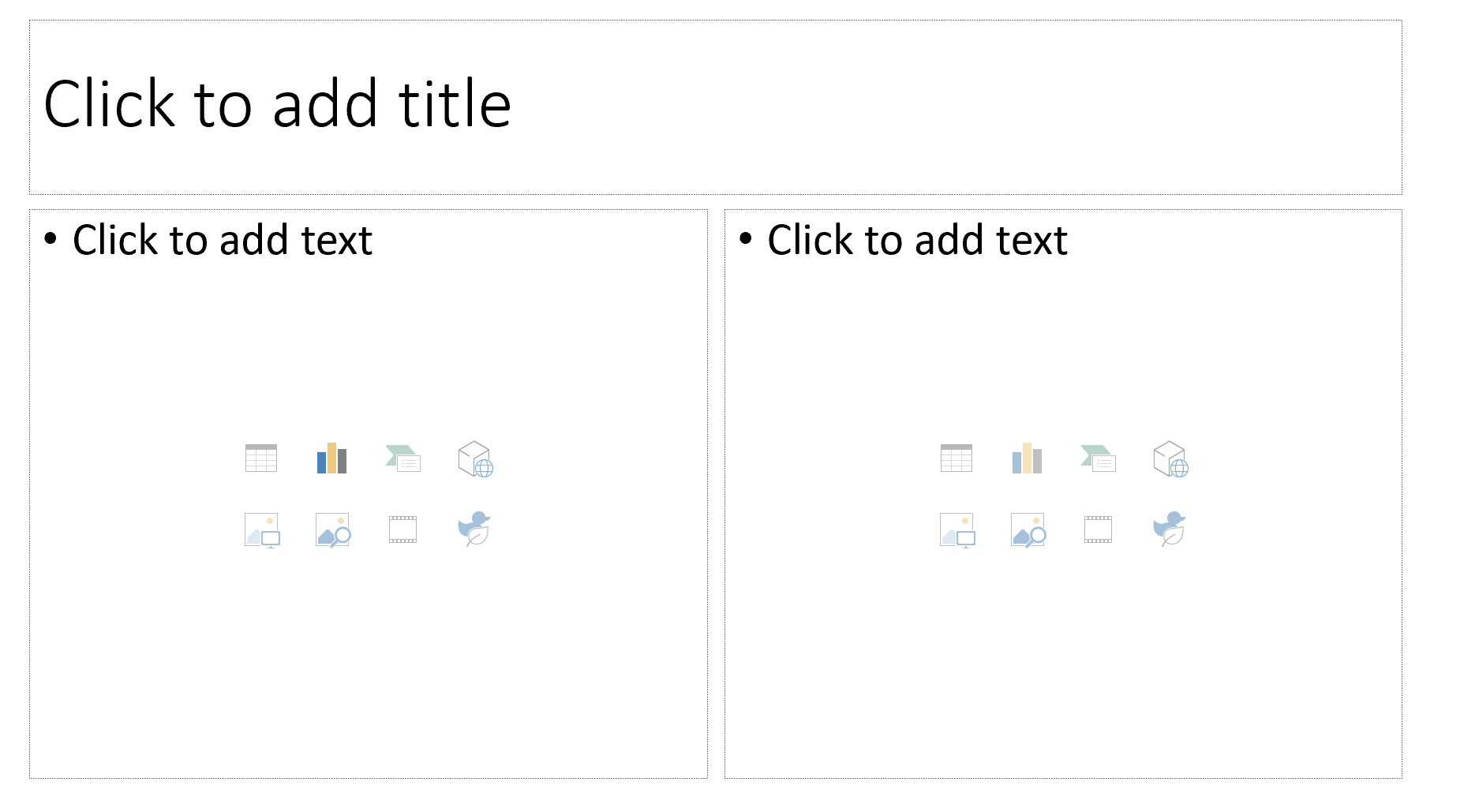1460x812 pixels.
Task: Insert a picture from device in the right placeholder
Action: tap(956, 529)
